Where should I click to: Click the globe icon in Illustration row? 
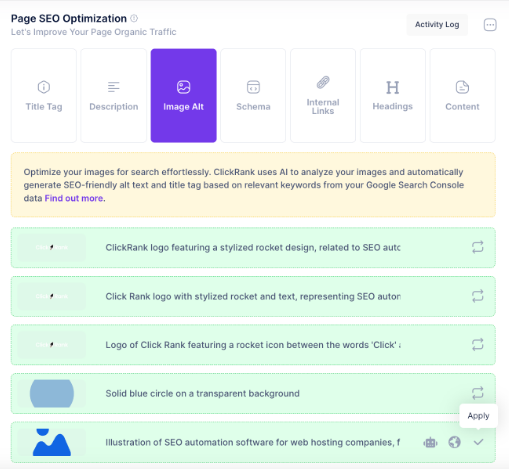454,442
